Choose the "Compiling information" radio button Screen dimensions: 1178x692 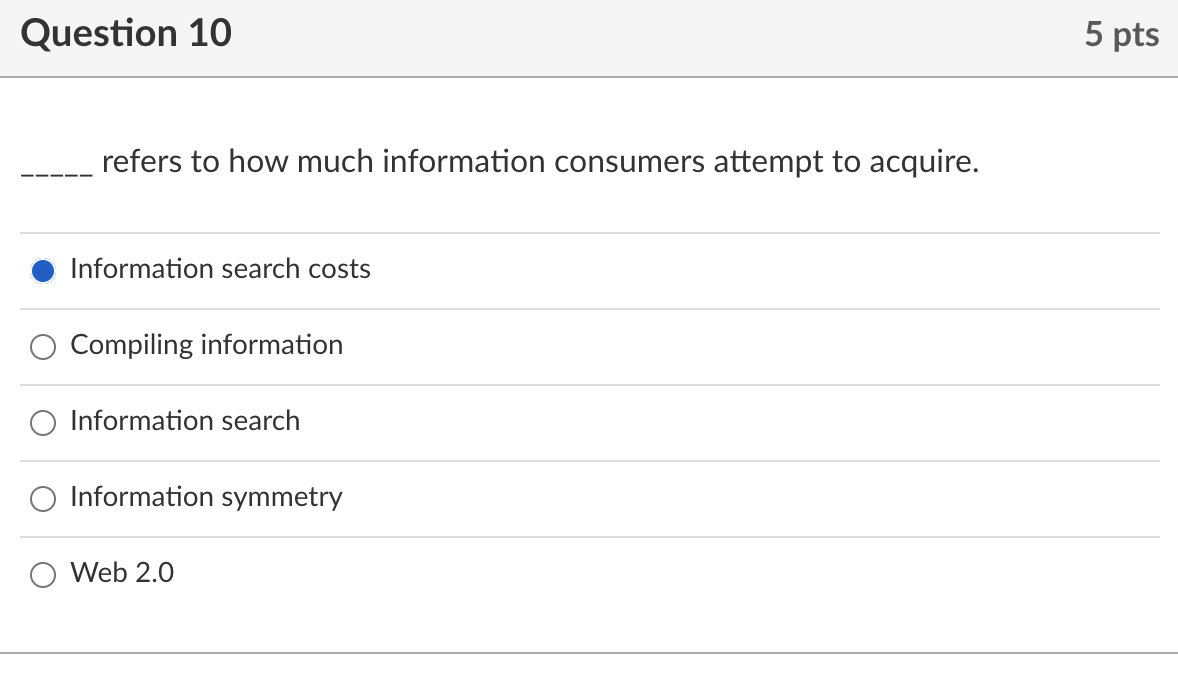point(42,346)
